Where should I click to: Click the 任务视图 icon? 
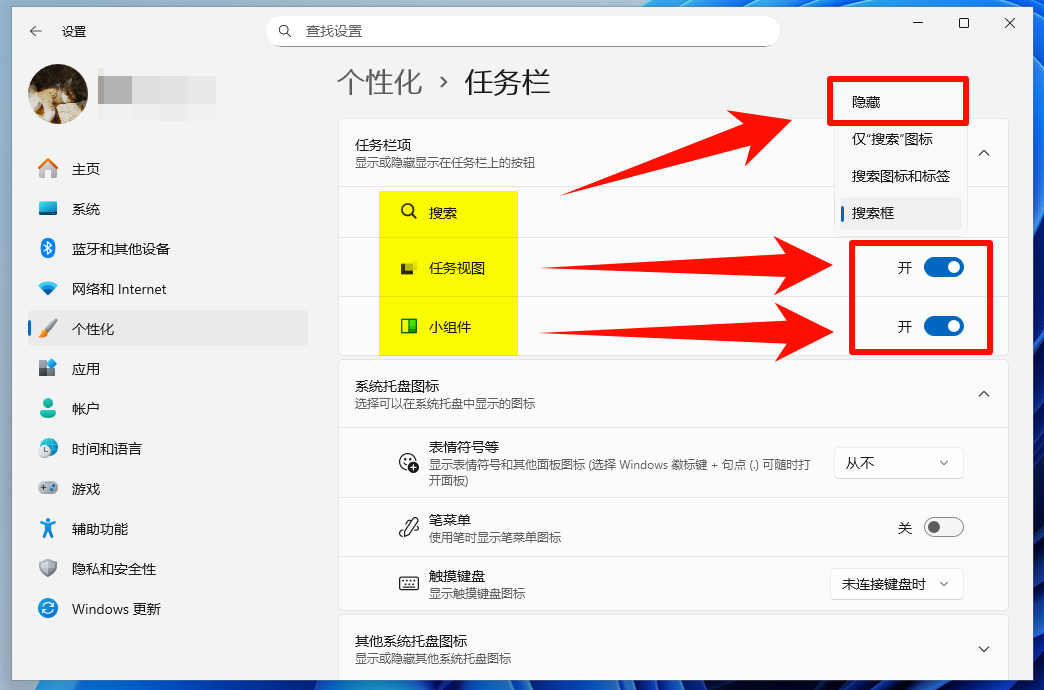pos(408,268)
